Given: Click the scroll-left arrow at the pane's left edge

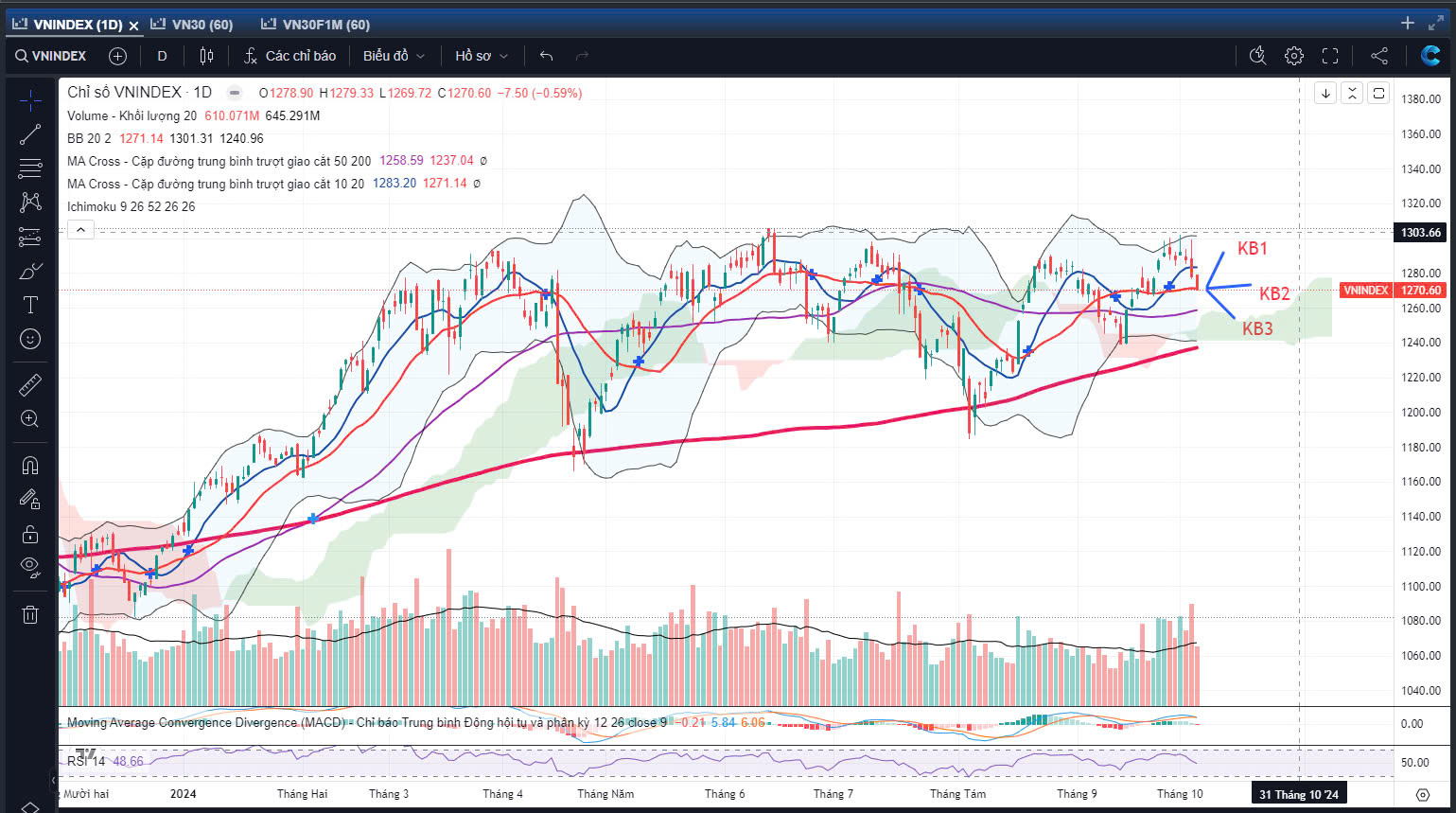Looking at the screenshot, I should 53,781.
